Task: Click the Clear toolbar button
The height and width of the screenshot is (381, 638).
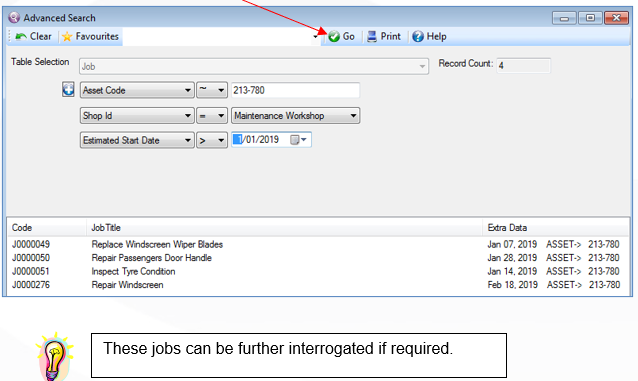Action: point(33,37)
